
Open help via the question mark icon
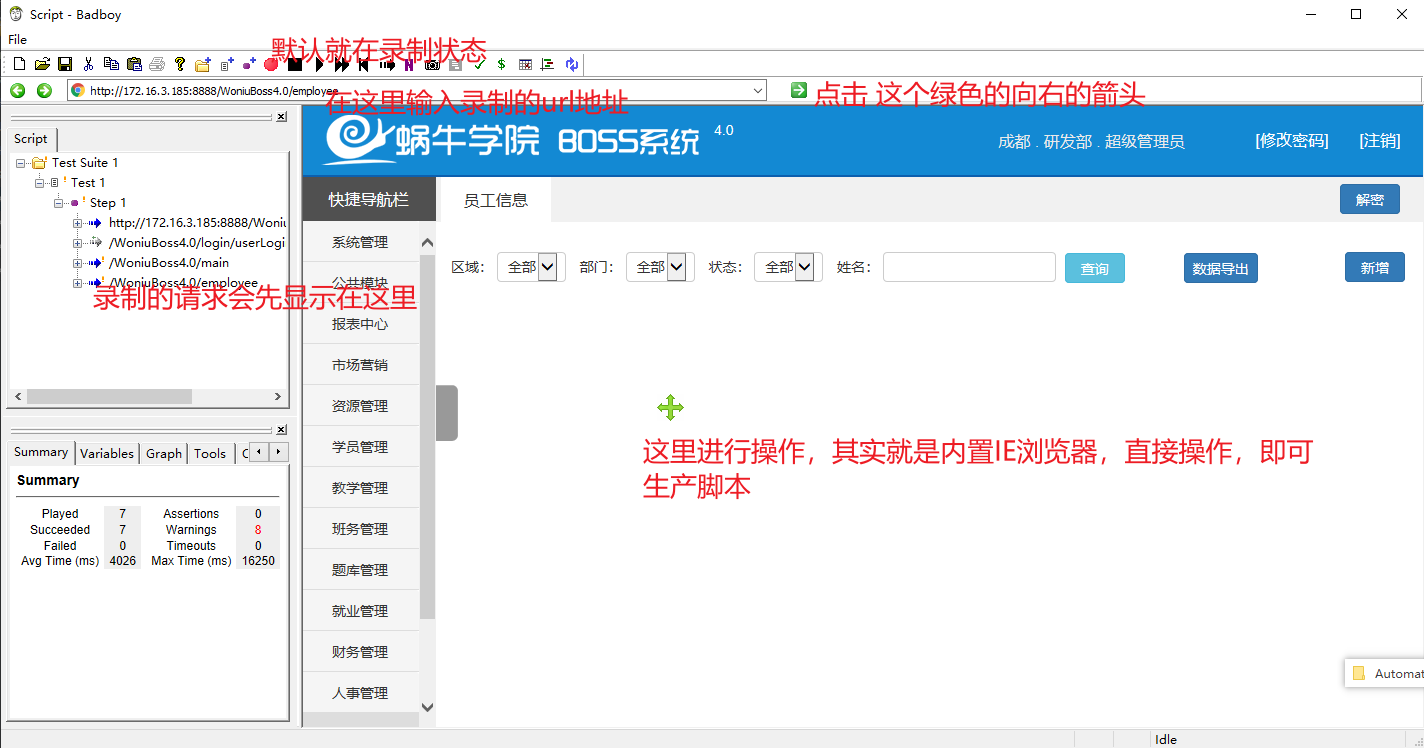(180, 64)
